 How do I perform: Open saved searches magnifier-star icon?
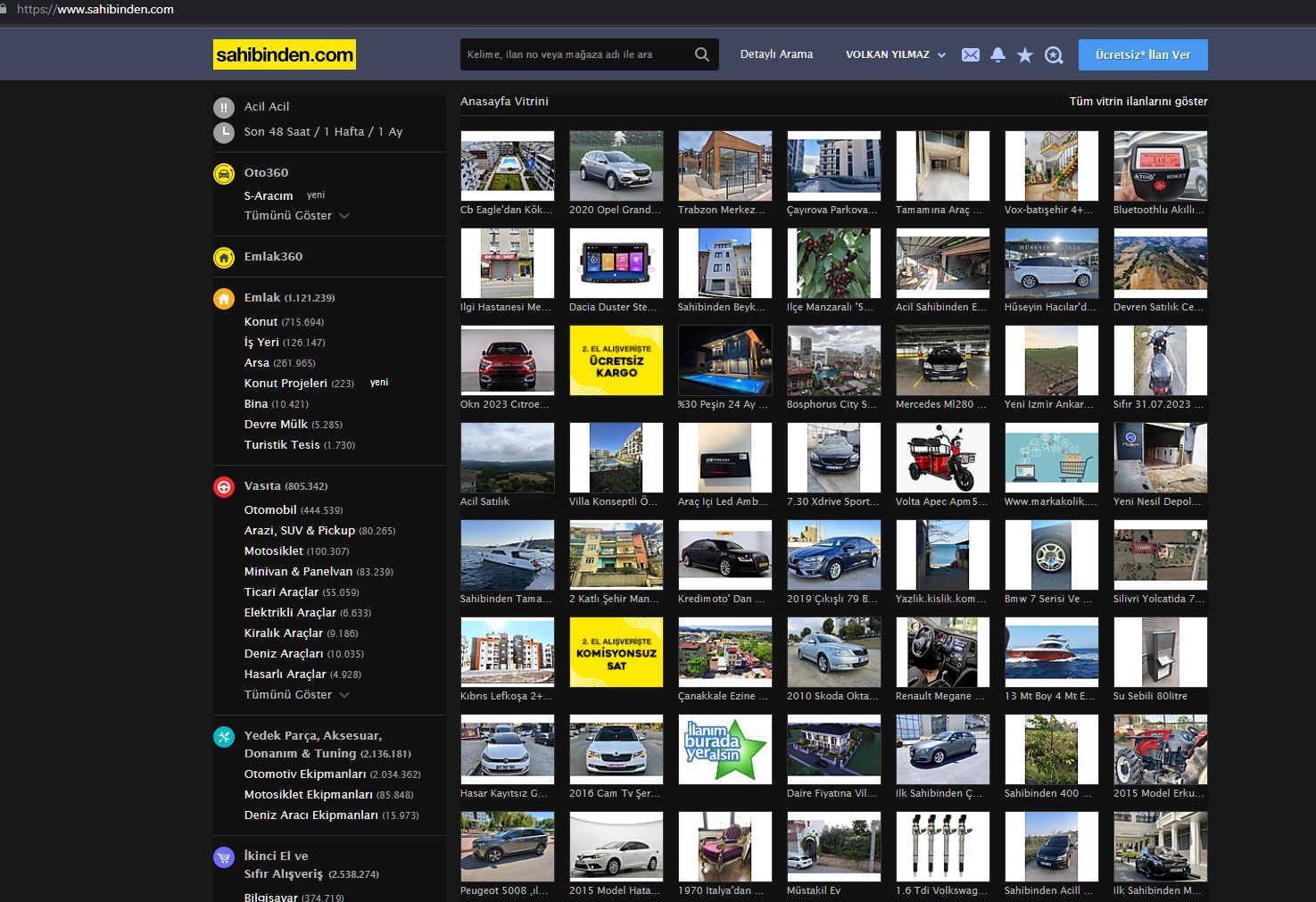click(1054, 55)
